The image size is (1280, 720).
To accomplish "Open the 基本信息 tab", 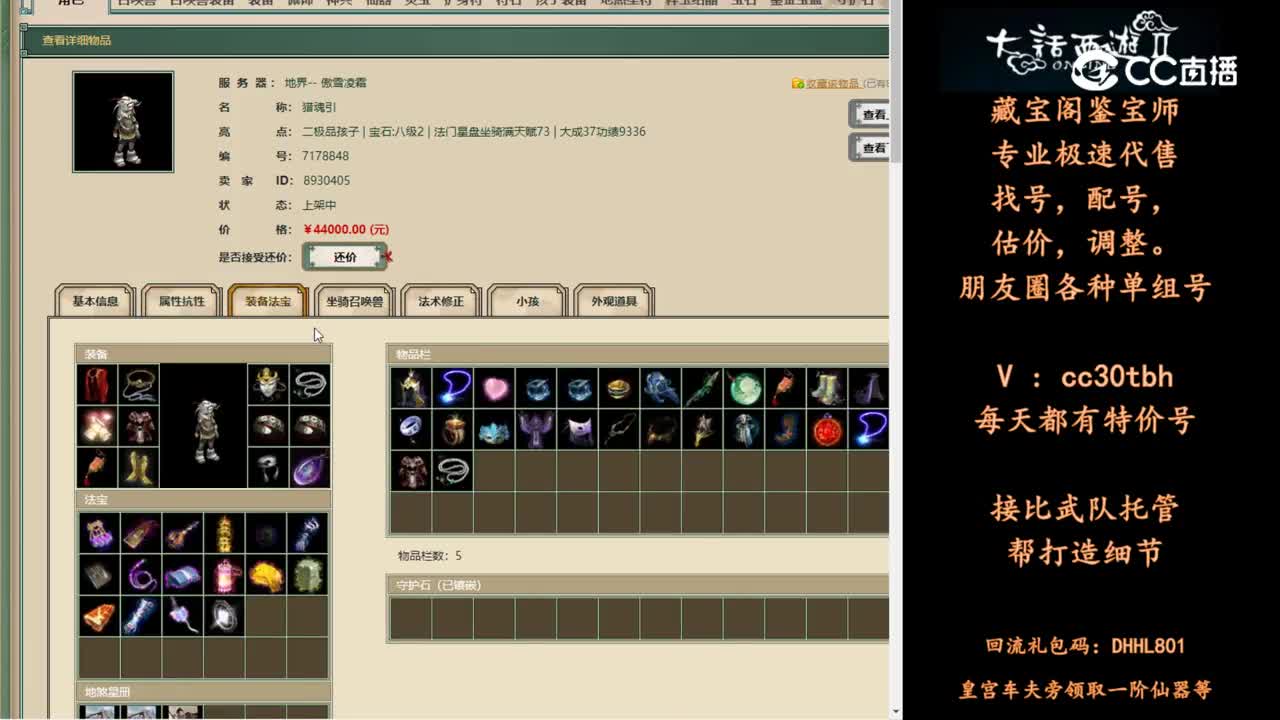I will pyautogui.click(x=95, y=301).
